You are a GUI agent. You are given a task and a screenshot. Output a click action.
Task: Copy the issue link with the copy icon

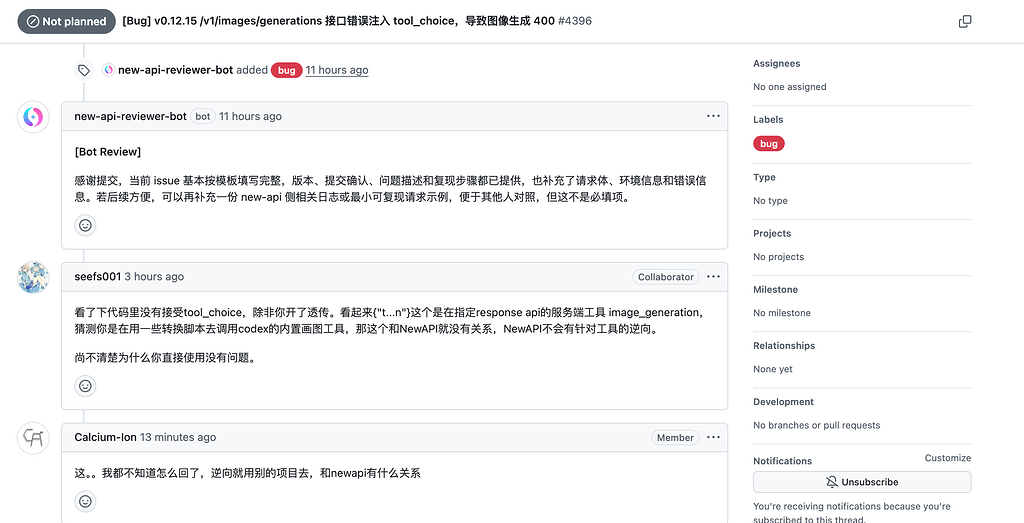pyautogui.click(x=965, y=22)
